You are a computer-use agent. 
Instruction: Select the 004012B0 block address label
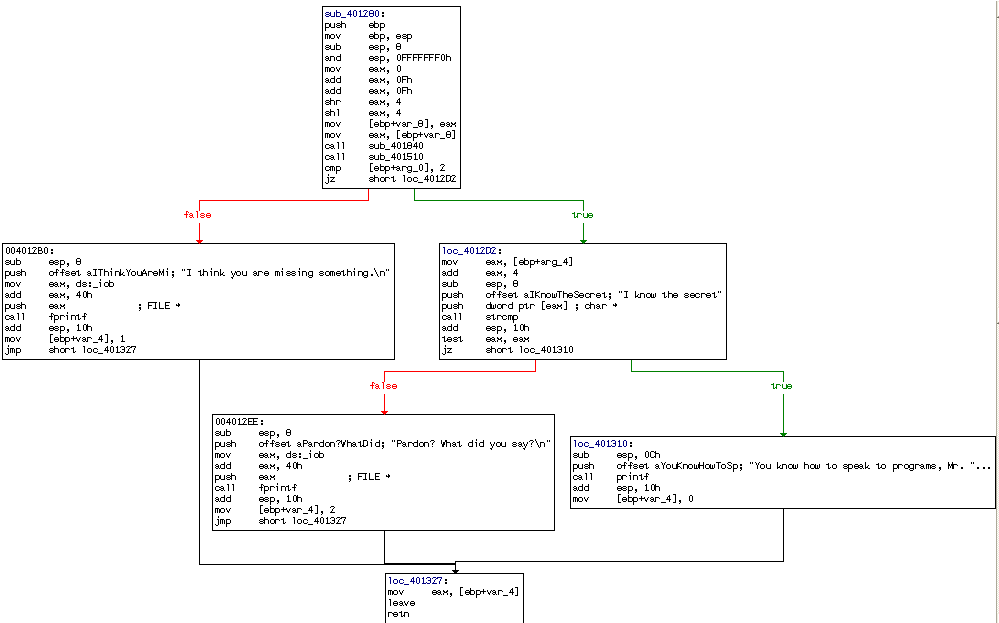tap(29, 251)
